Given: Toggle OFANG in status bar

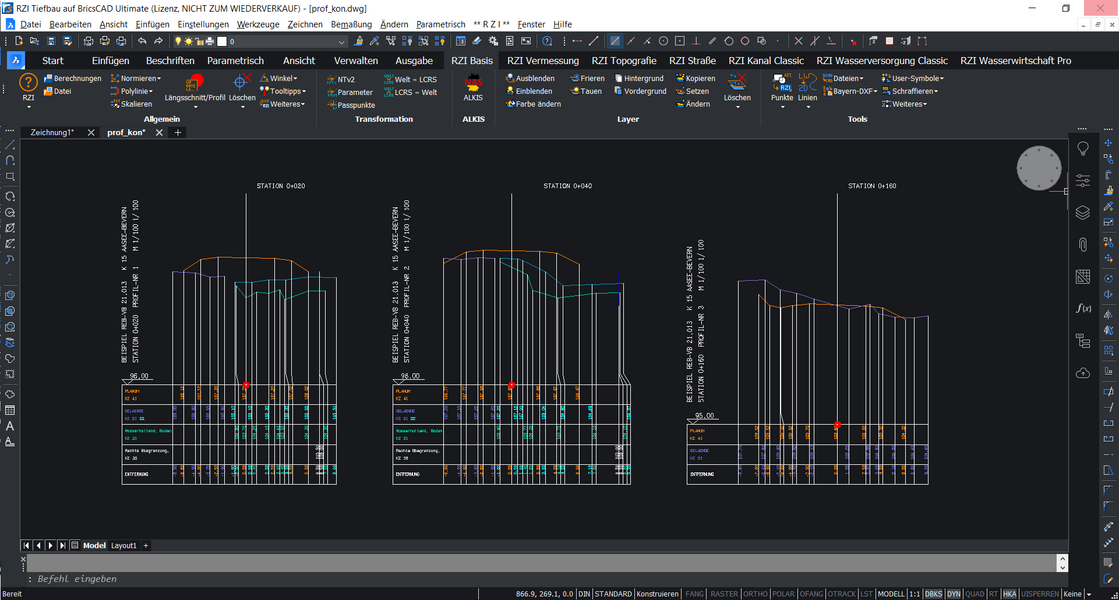Looking at the screenshot, I should tap(811, 594).
